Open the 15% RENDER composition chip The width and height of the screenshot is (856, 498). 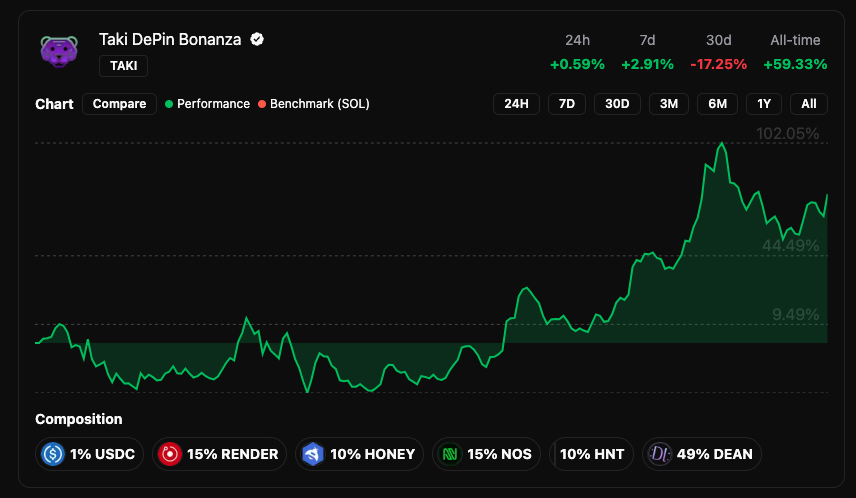pos(219,454)
